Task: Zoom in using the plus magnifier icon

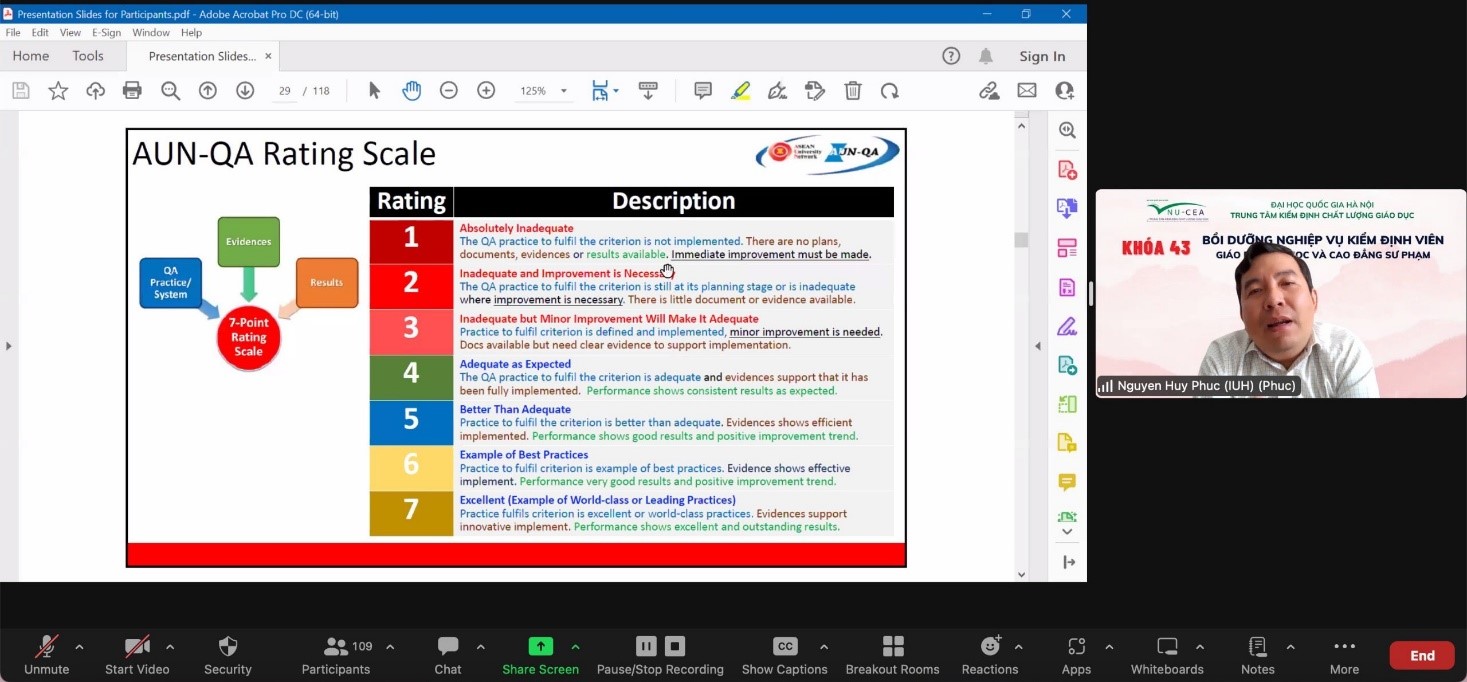Action: (486, 91)
